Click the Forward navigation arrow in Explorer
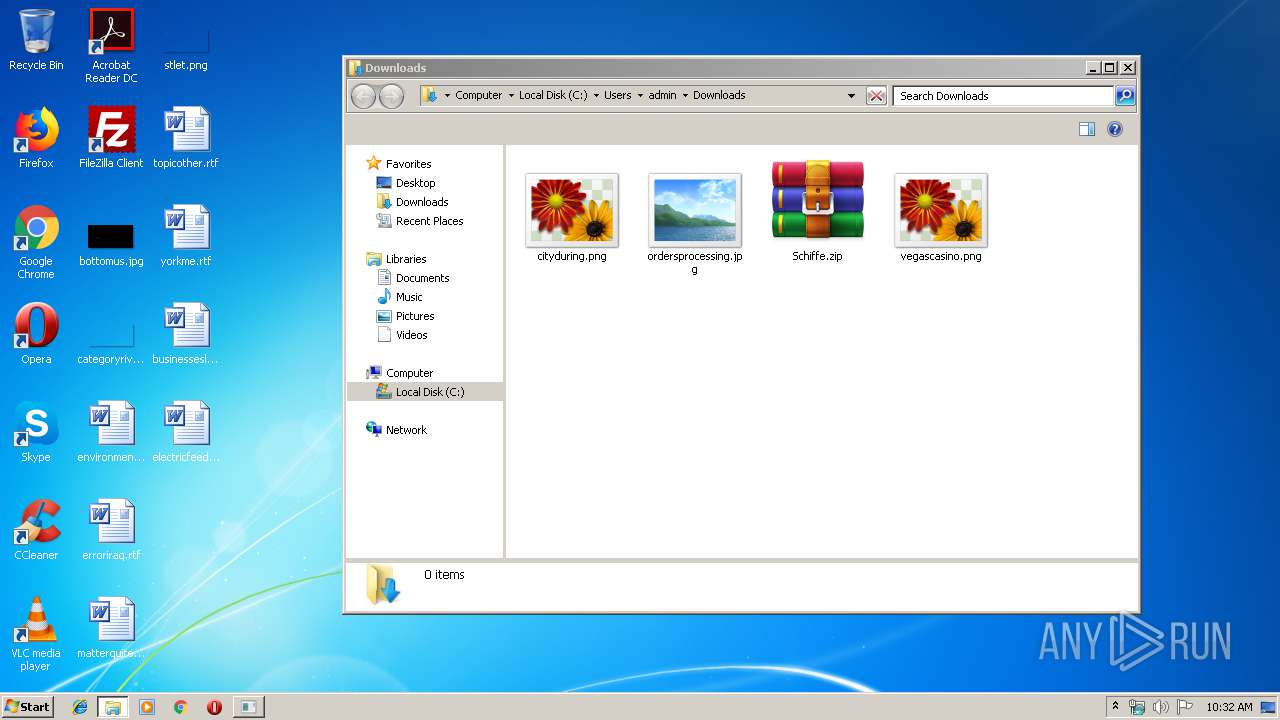 click(391, 96)
